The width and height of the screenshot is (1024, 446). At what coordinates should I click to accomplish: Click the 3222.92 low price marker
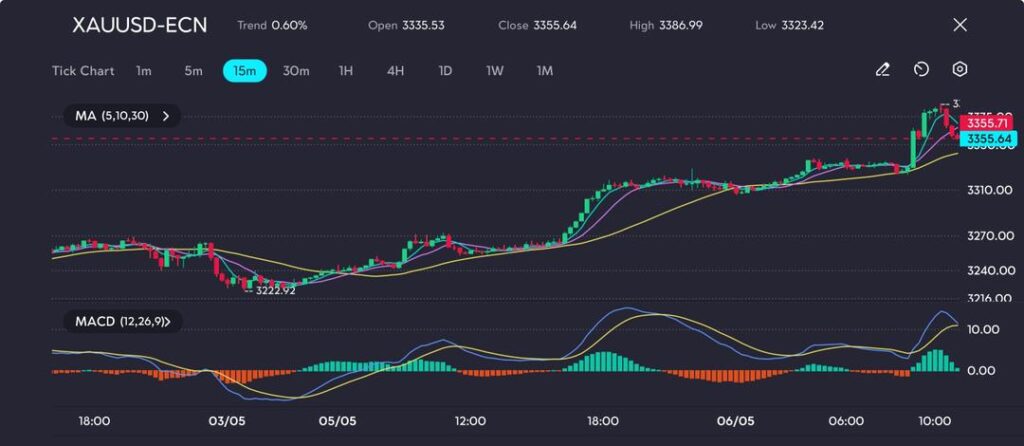pos(275,289)
